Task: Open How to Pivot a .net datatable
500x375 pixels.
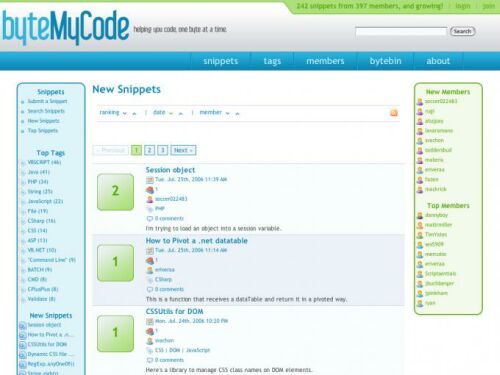Action: 197,241
